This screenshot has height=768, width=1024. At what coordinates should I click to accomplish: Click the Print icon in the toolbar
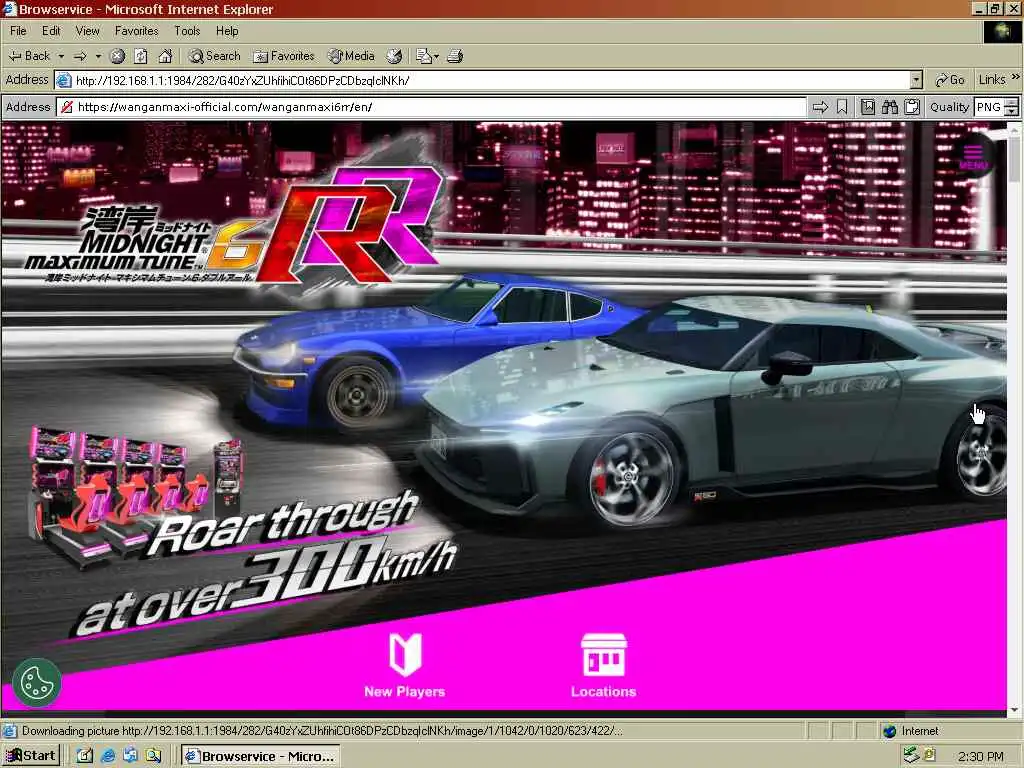pos(455,56)
